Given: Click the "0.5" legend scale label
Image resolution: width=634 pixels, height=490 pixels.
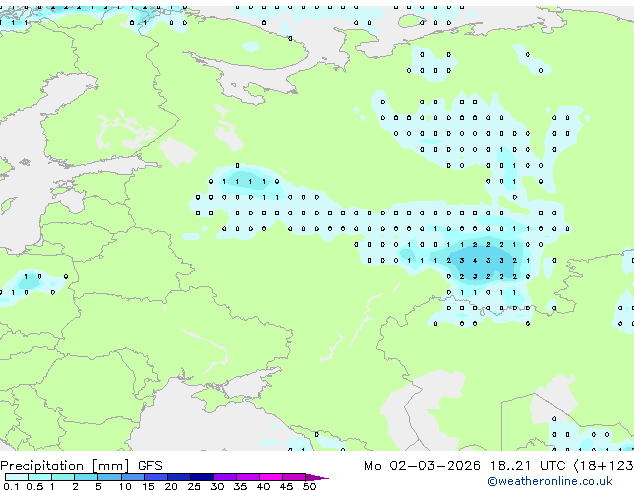Looking at the screenshot, I should [x=34, y=486].
